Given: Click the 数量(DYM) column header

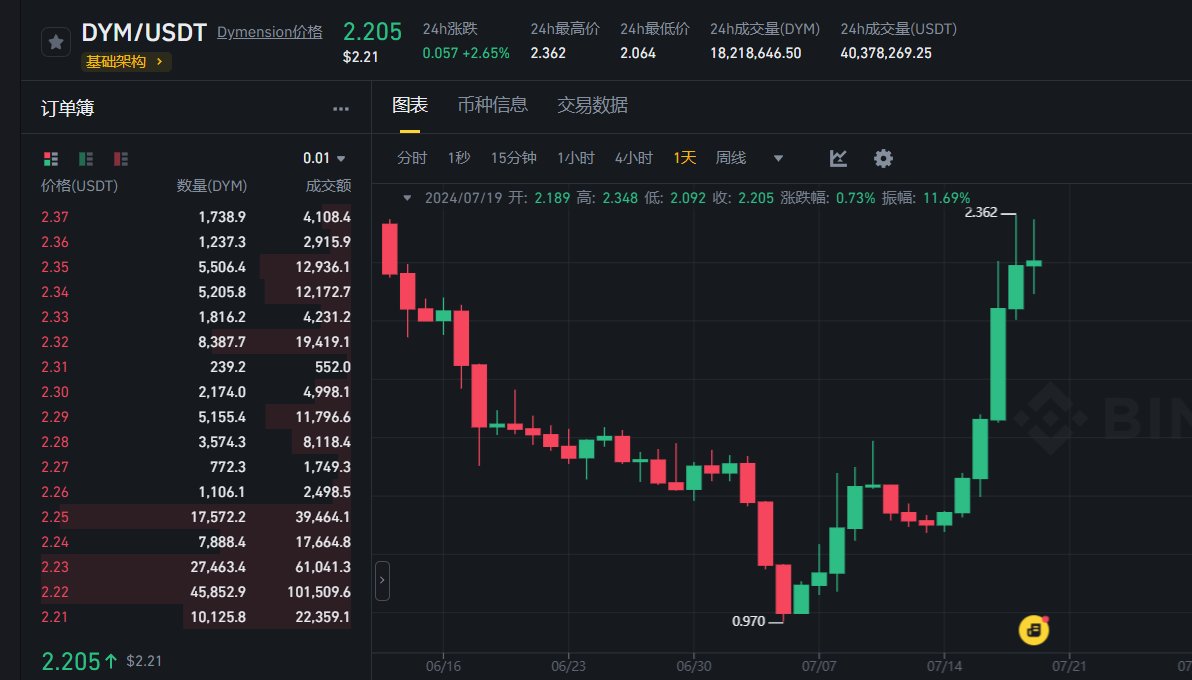Looking at the screenshot, I should (211, 186).
